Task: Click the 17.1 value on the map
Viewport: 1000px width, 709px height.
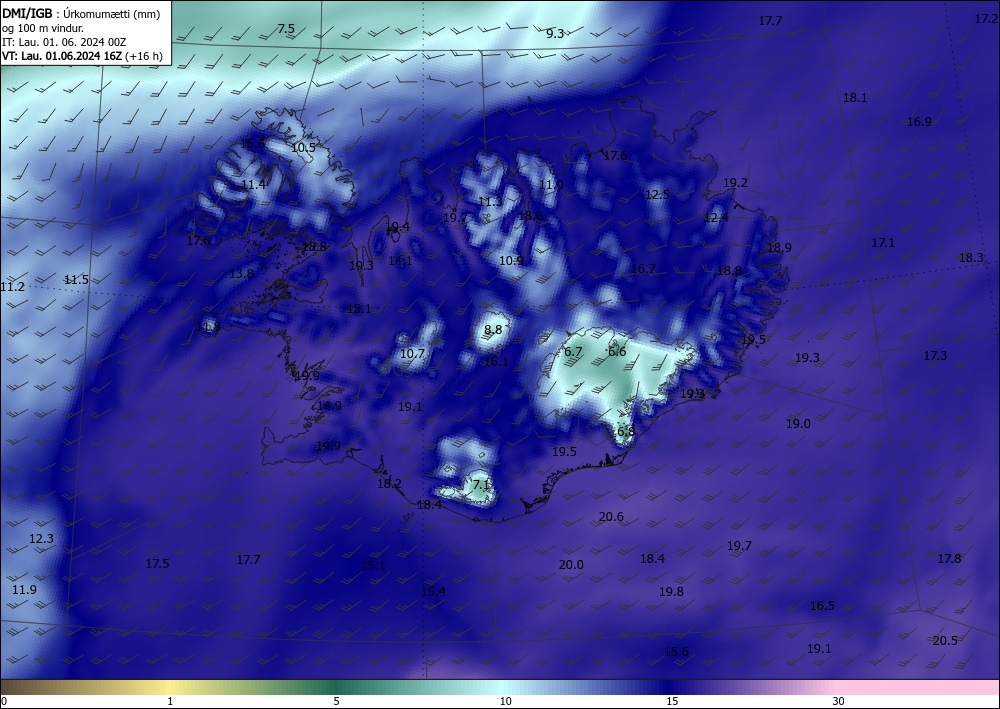Action: coord(883,243)
